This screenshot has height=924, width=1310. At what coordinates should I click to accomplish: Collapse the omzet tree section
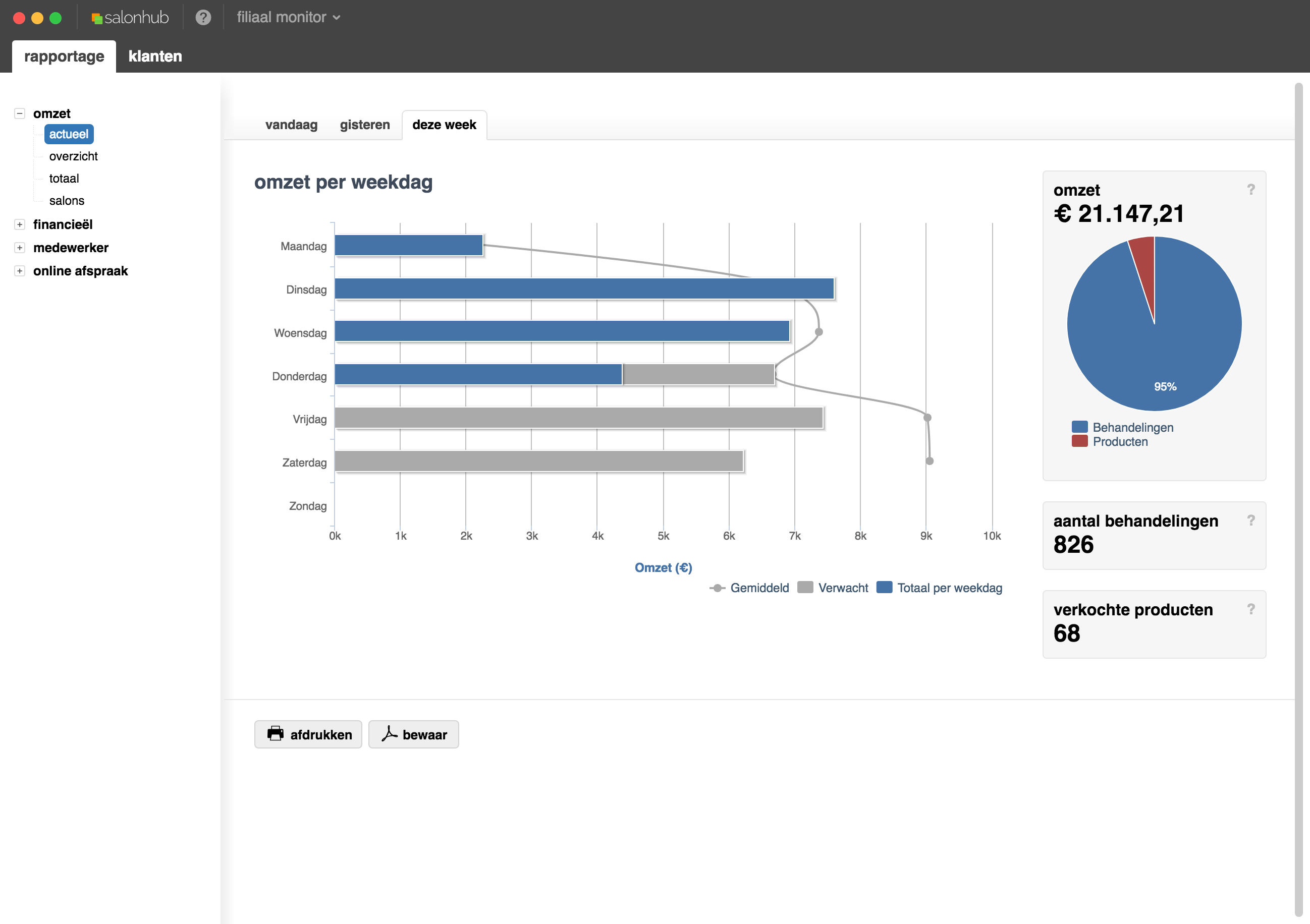(19, 113)
